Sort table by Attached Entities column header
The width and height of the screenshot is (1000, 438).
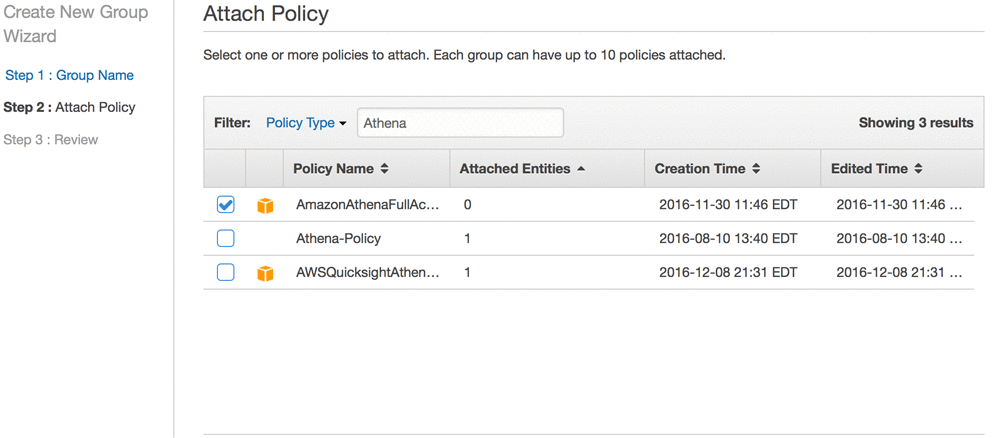pos(514,169)
